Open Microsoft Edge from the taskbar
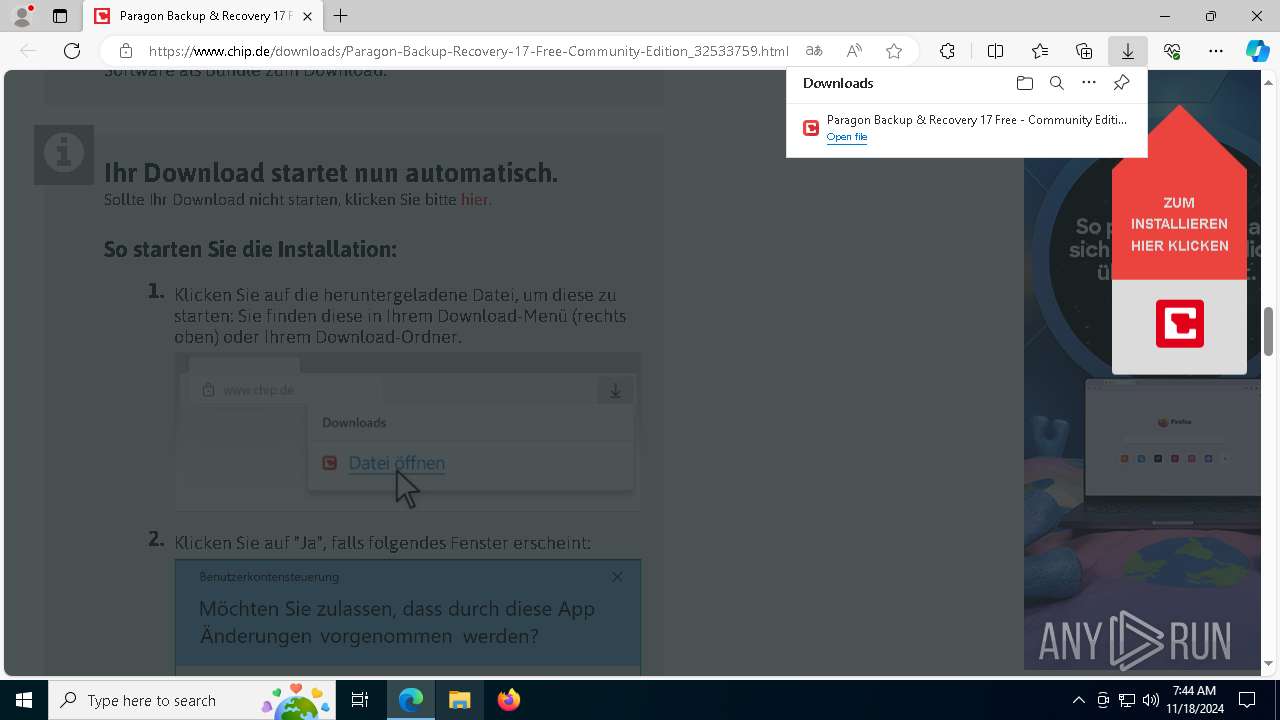 [x=411, y=700]
